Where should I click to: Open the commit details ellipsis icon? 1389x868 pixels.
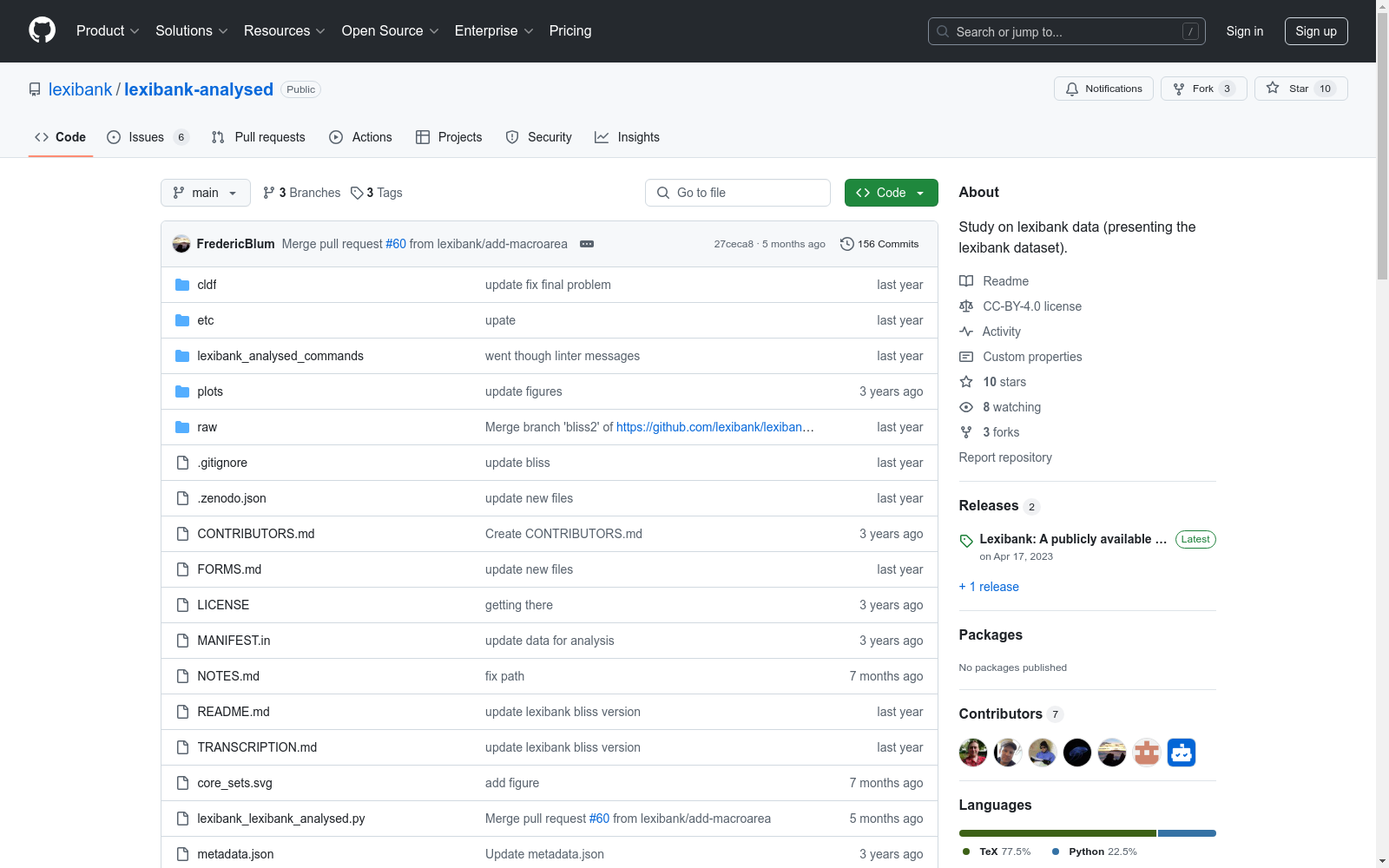(587, 244)
